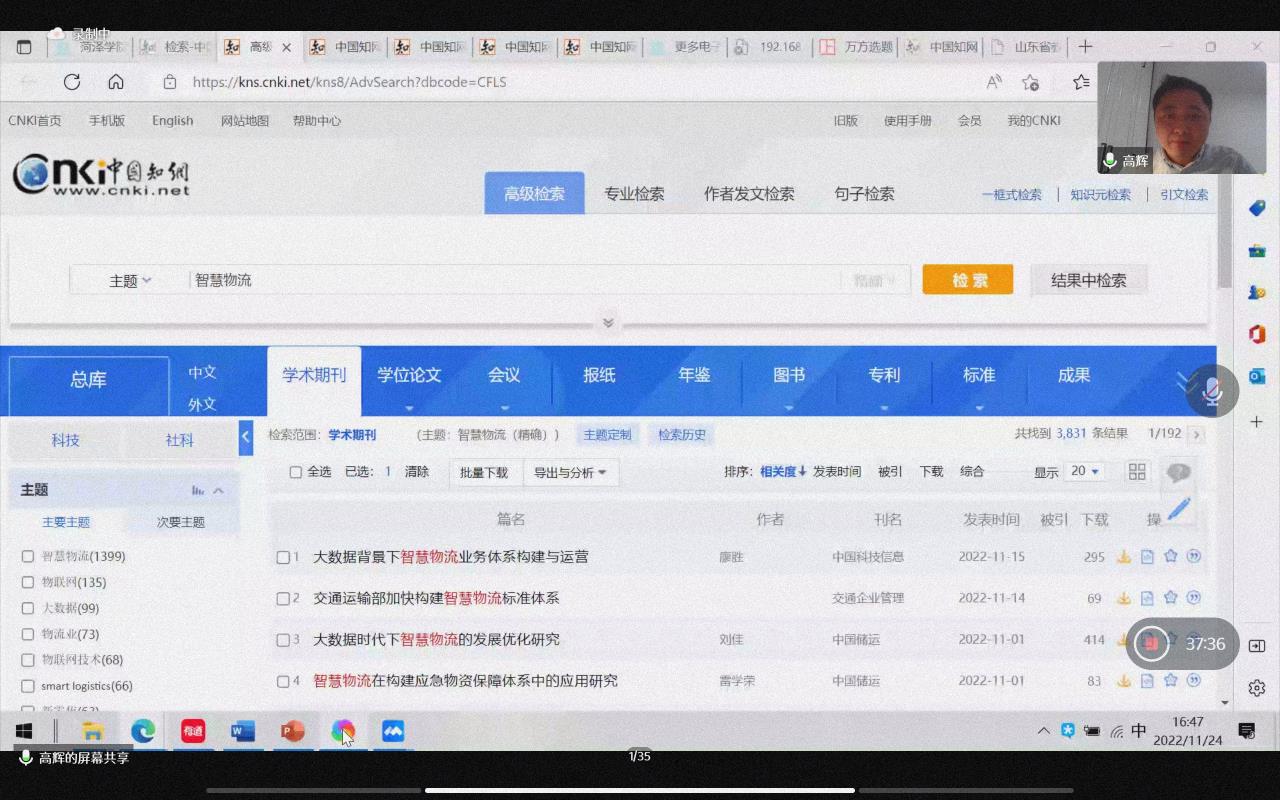
Task: Check the box for result row 1
Action: 283,557
